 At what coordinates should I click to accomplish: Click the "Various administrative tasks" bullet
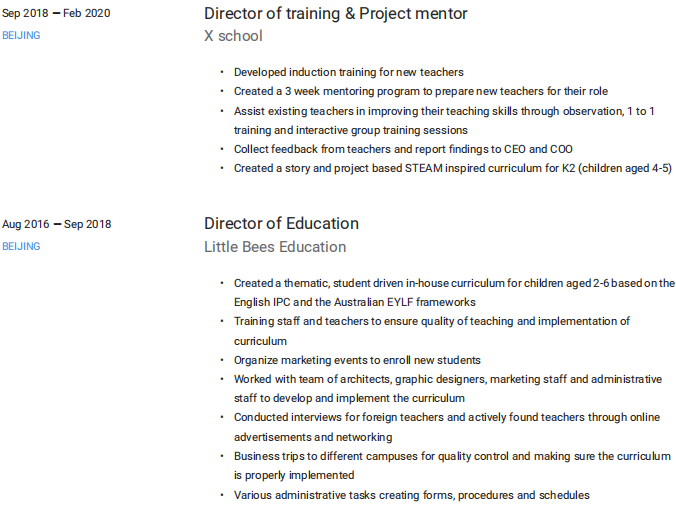(411, 495)
